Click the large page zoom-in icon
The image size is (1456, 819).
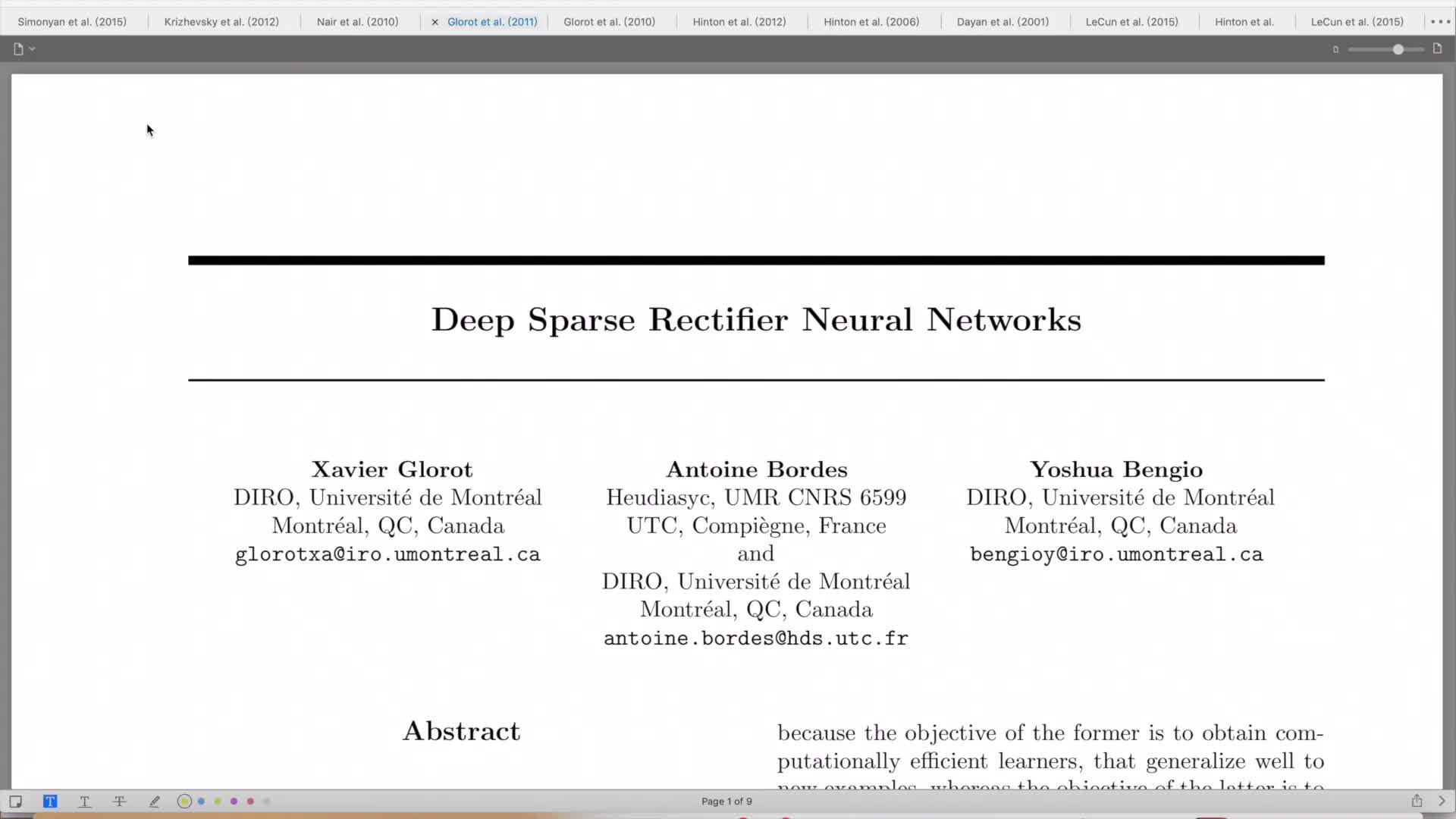coord(1437,49)
